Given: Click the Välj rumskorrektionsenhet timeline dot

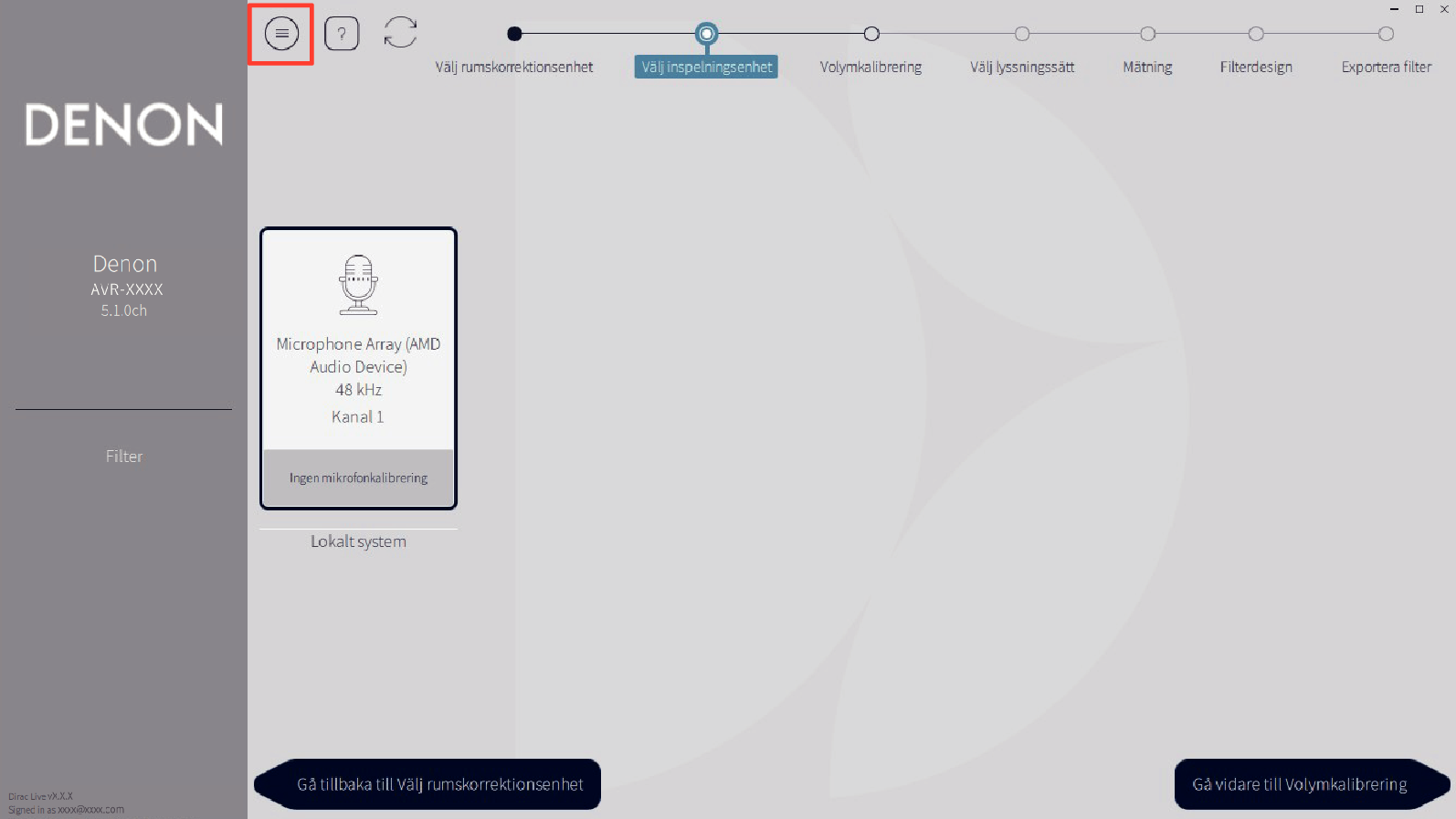Looking at the screenshot, I should (514, 34).
